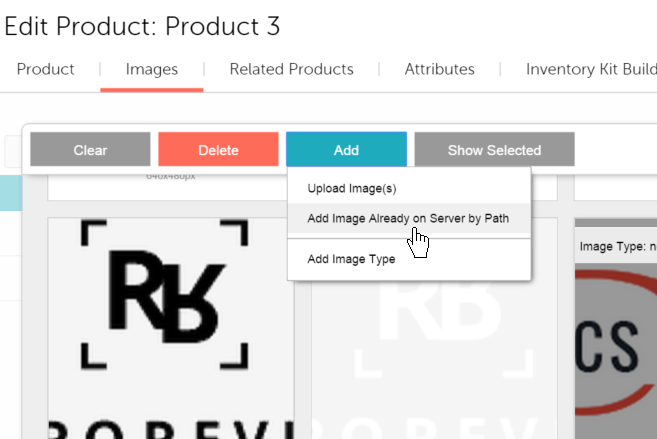Click the Edit Product: Product 3 heading
The image size is (657, 439).
point(142,27)
